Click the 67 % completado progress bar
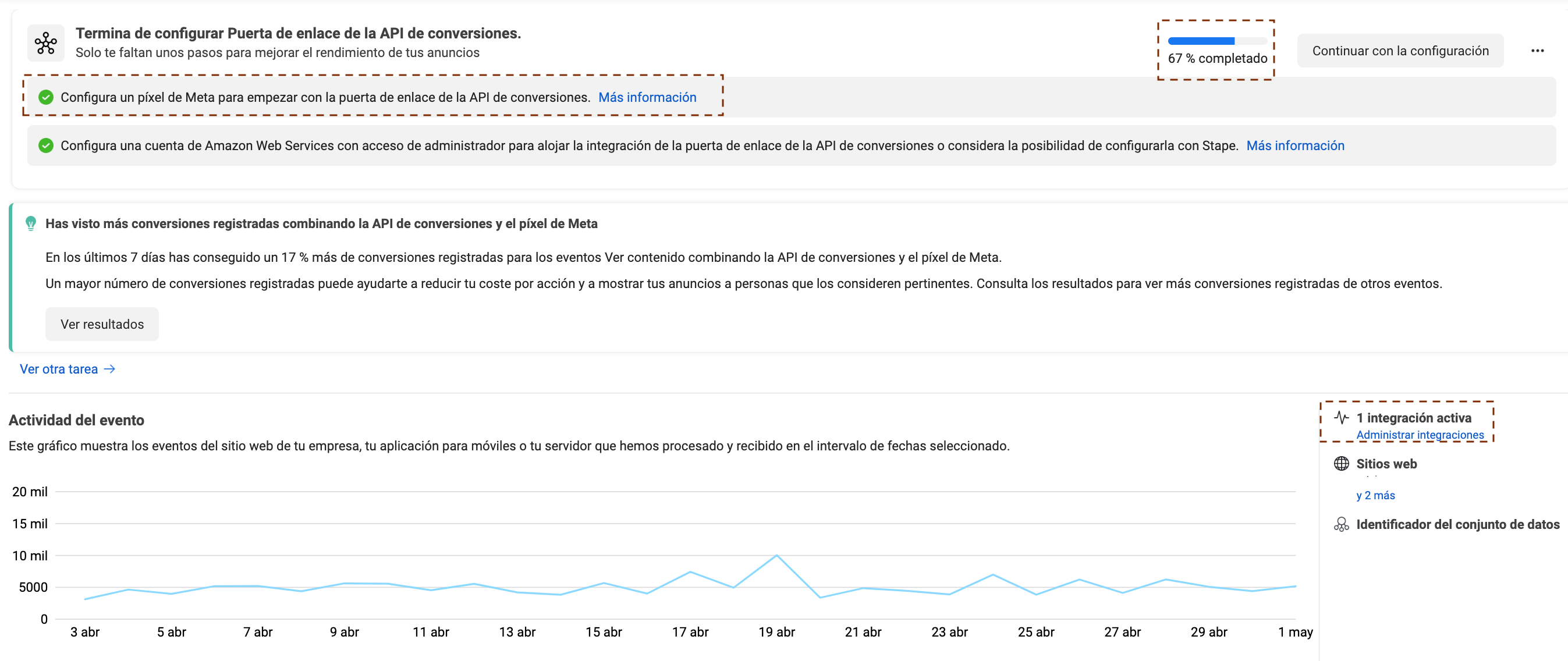This screenshot has width=1568, height=661. coord(1217,41)
